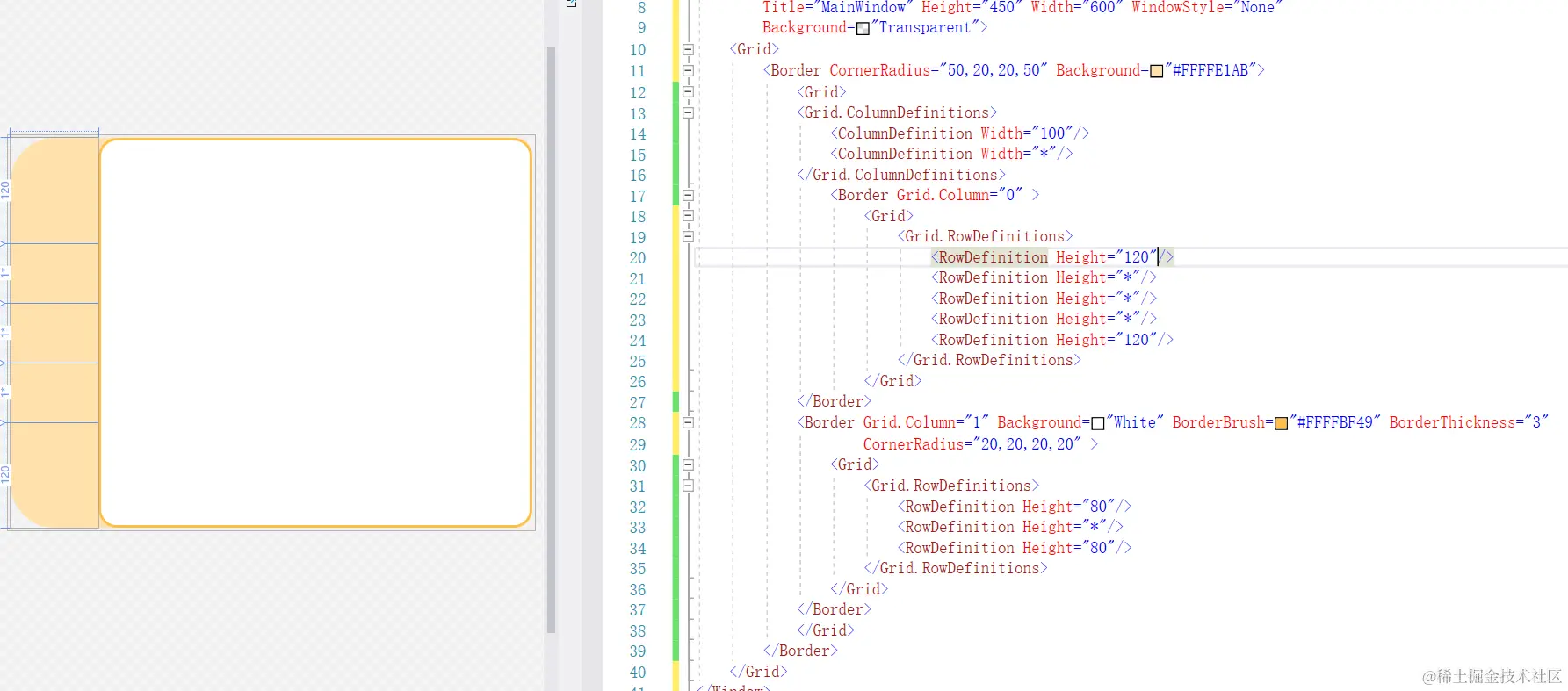Click the closing </Grid> tag on line 26

(x=892, y=381)
